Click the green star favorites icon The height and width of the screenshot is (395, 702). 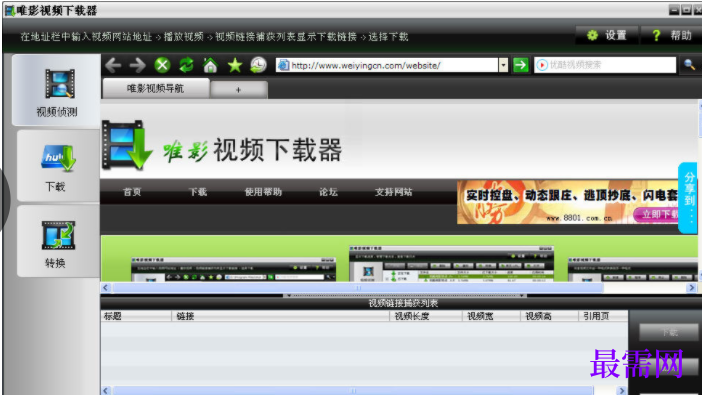pos(235,65)
